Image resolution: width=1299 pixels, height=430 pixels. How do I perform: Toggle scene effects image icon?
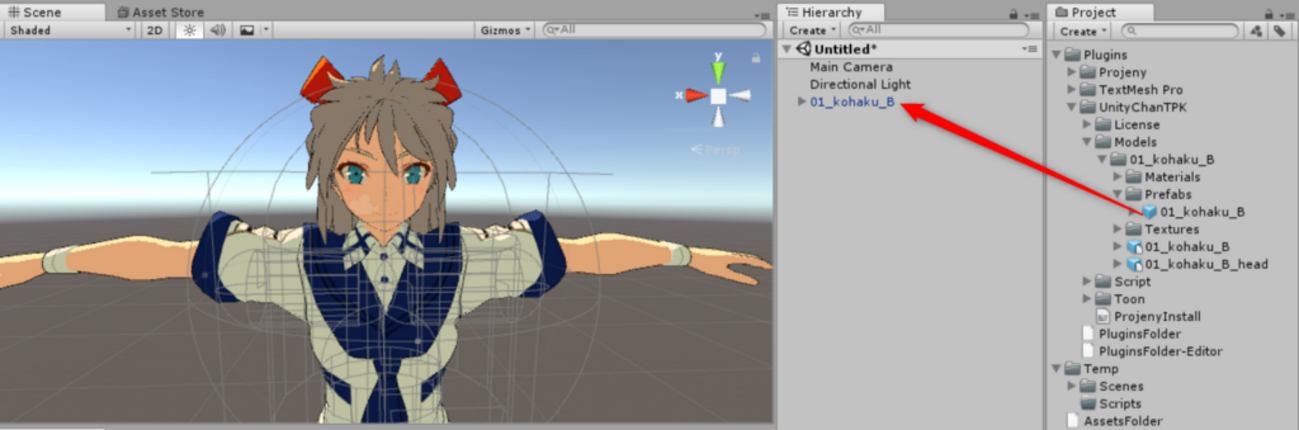pyautogui.click(x=247, y=30)
